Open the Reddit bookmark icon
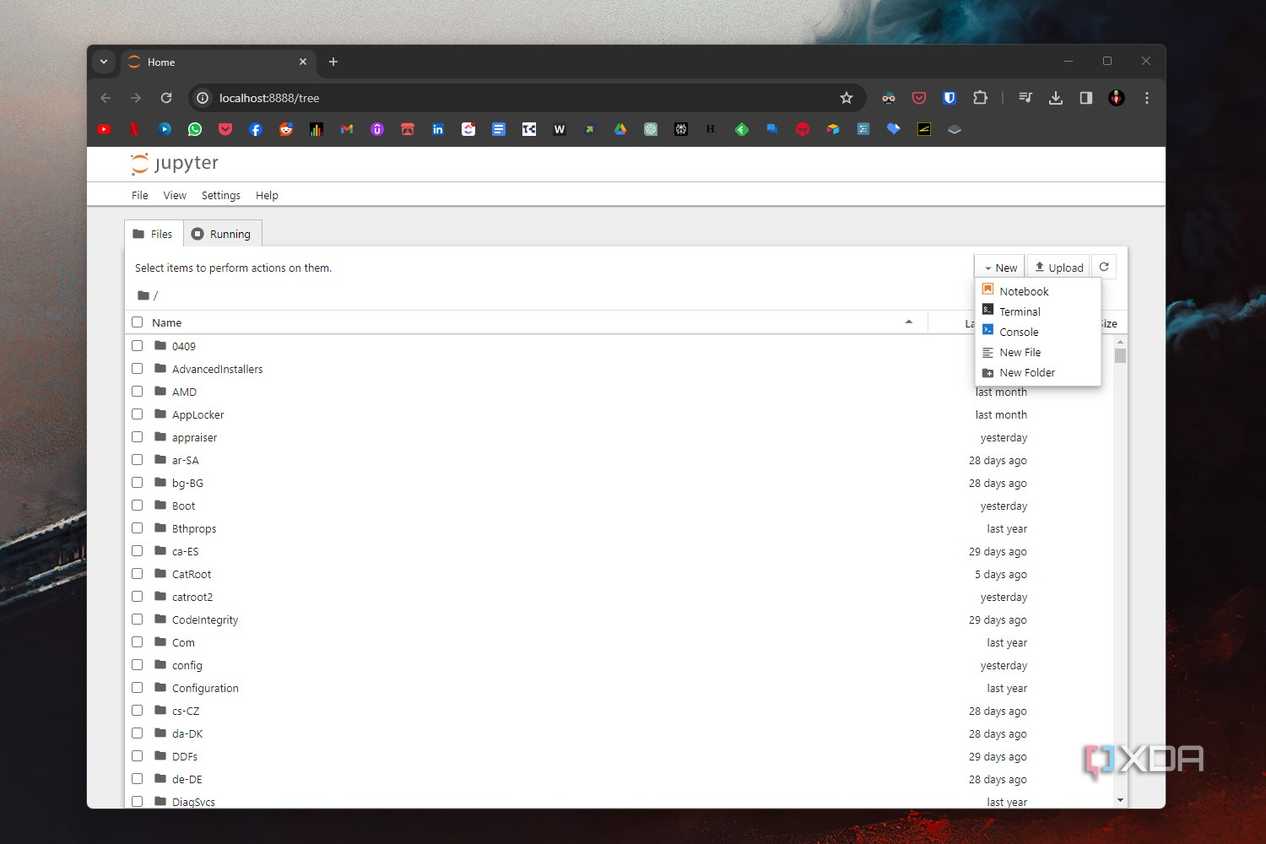Screen dimensions: 1266x844 286,129
